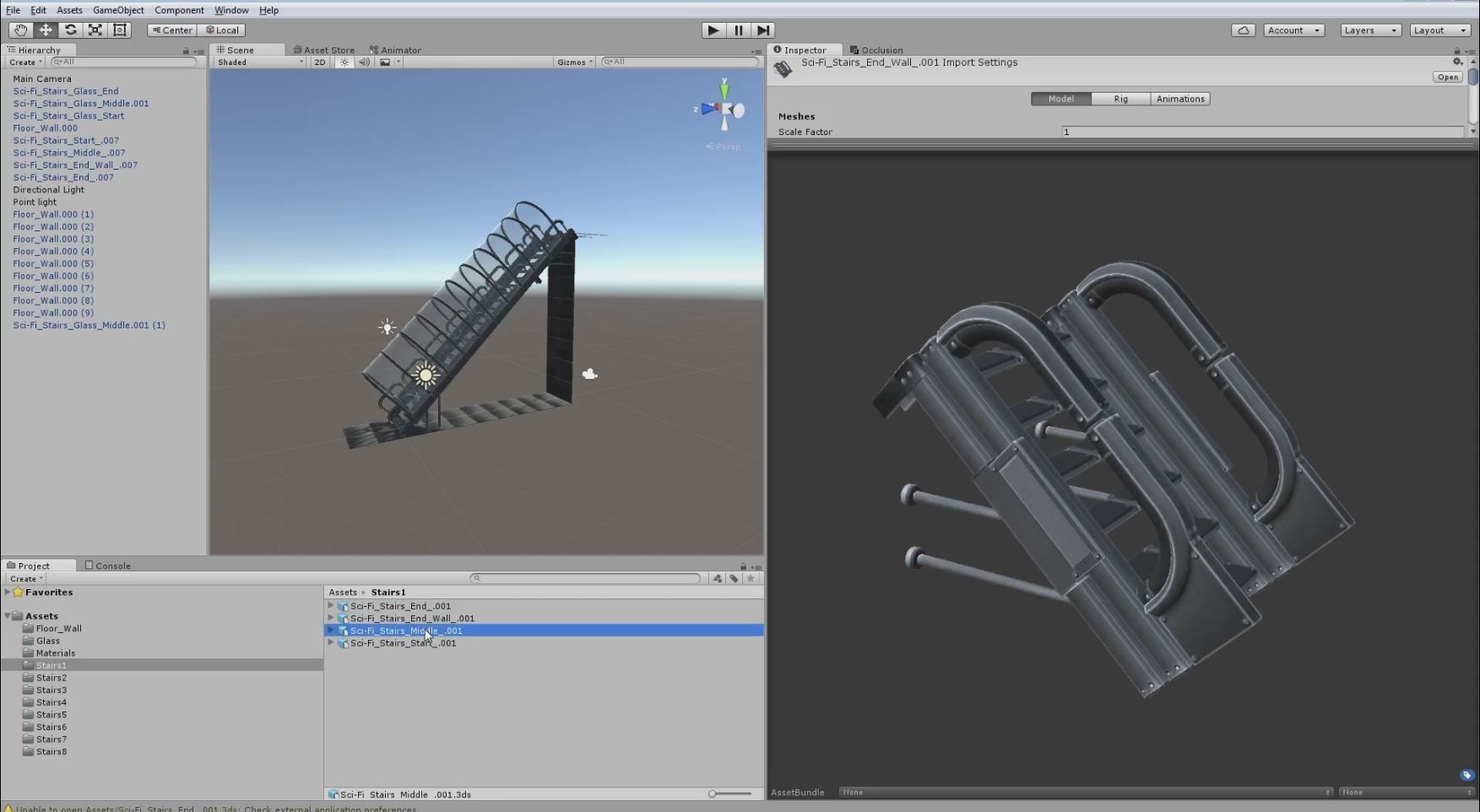Select the Stairs3 folder
Image resolution: width=1480 pixels, height=812 pixels.
click(x=51, y=690)
